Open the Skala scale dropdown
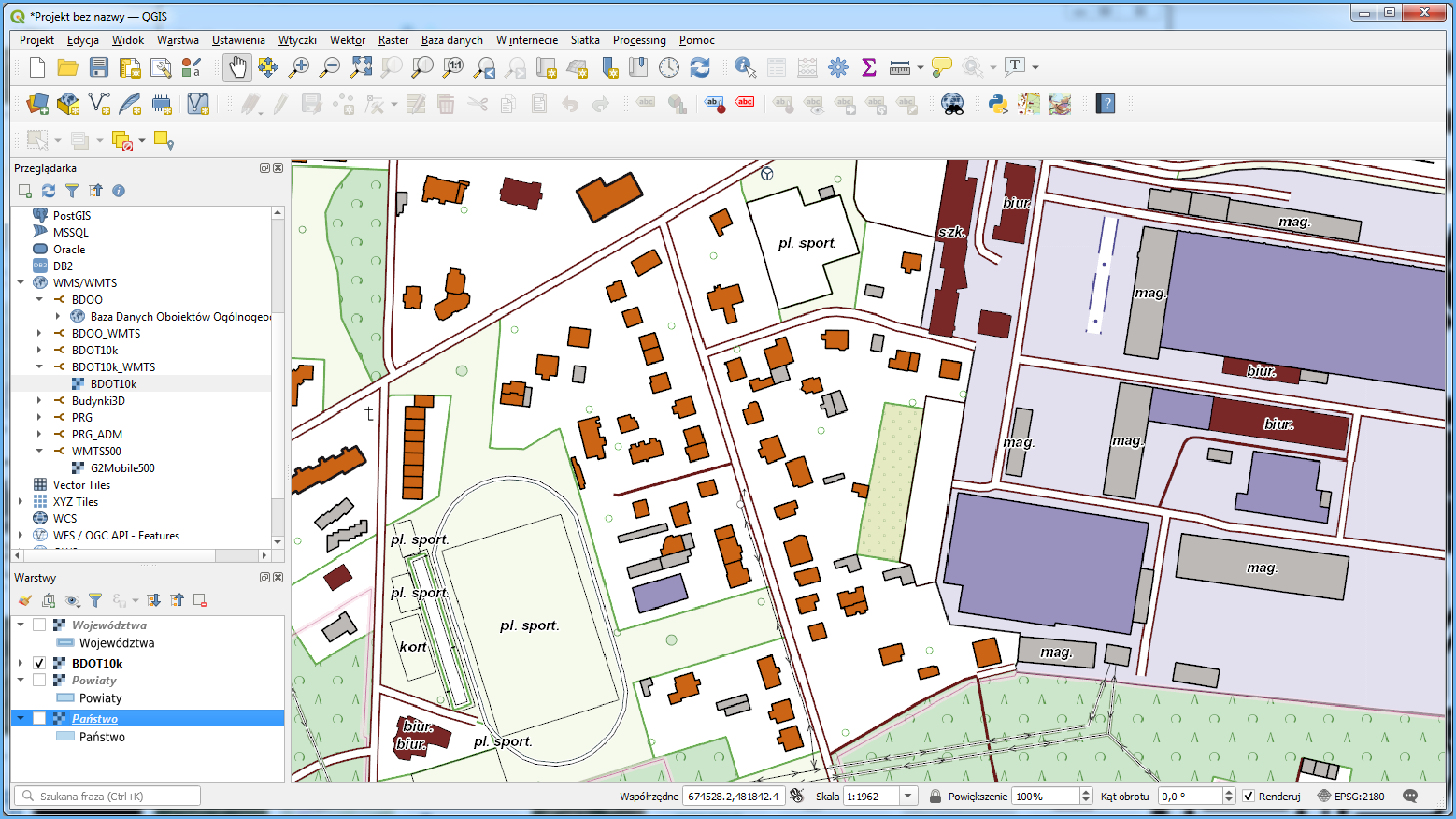 [907, 797]
